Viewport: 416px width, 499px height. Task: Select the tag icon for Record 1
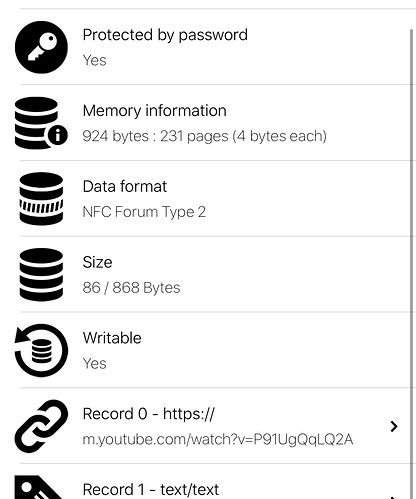38,487
